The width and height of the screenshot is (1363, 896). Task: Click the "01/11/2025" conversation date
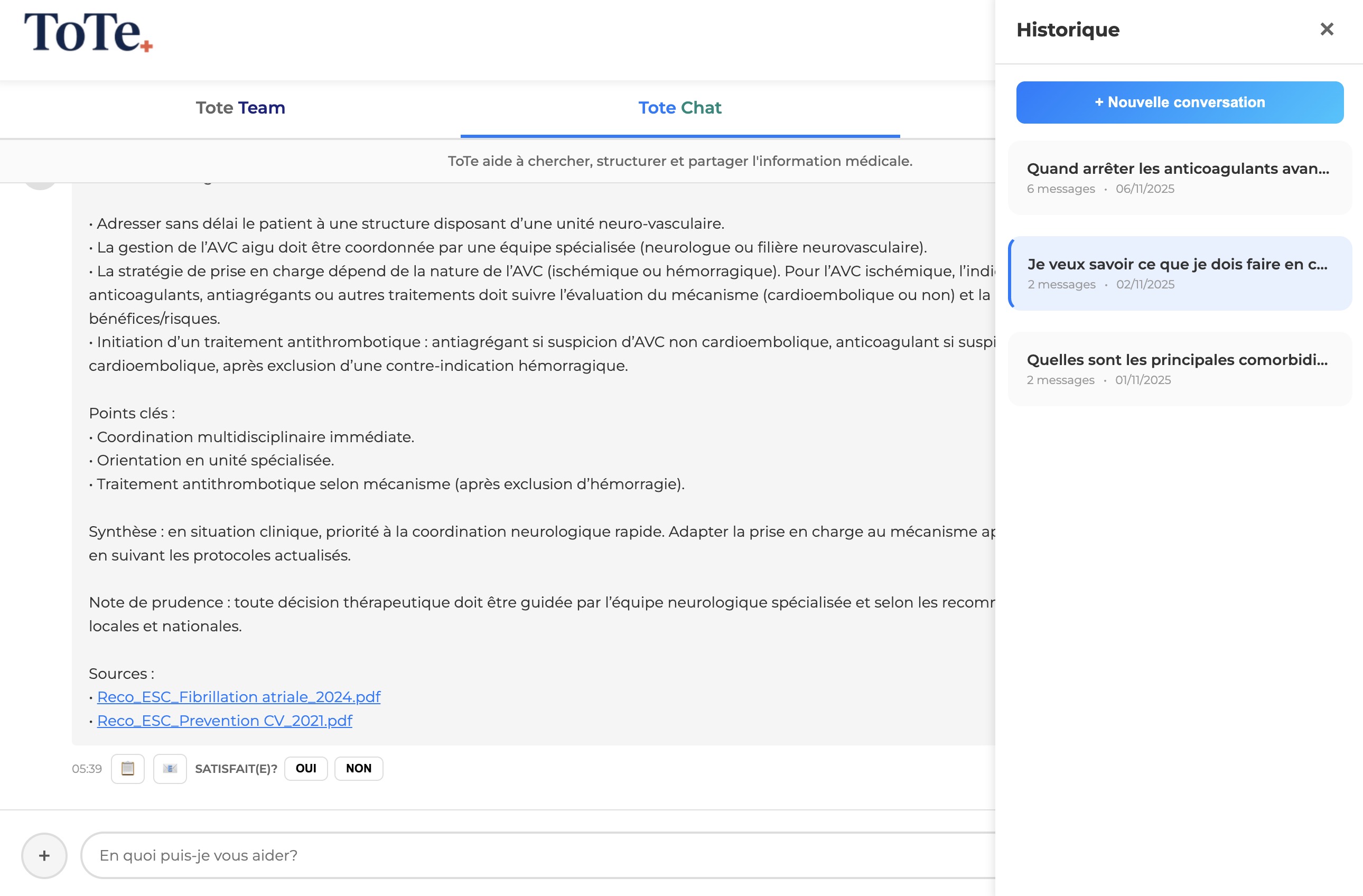coord(1143,379)
